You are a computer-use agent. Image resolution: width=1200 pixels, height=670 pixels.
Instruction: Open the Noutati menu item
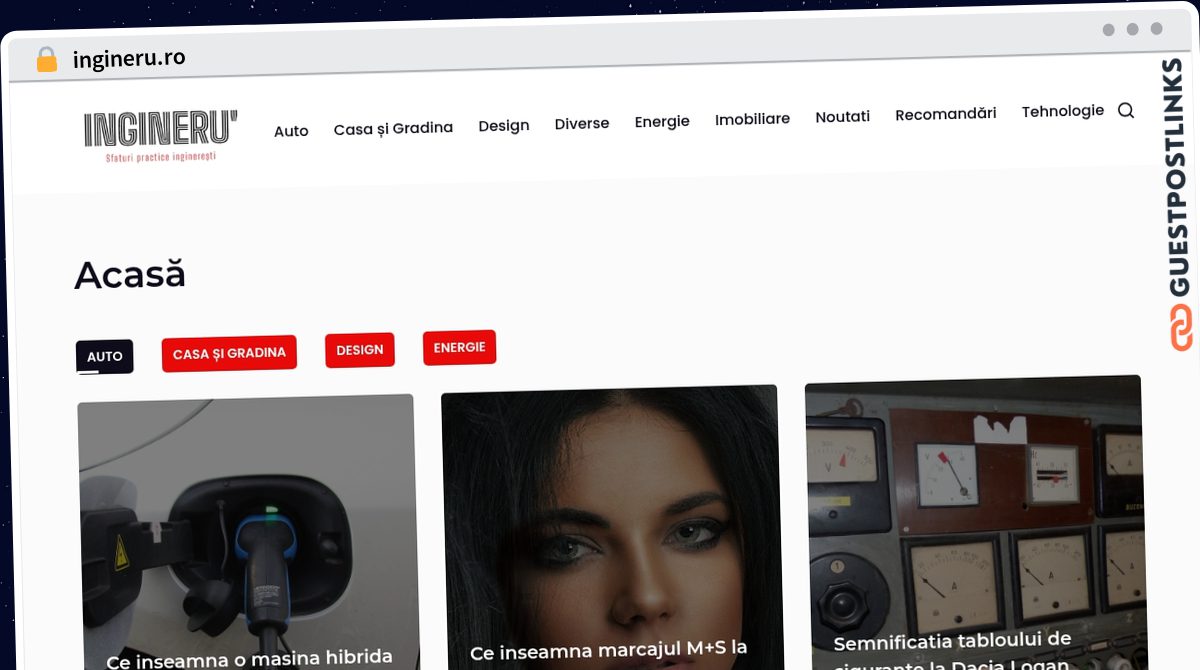[x=843, y=116]
